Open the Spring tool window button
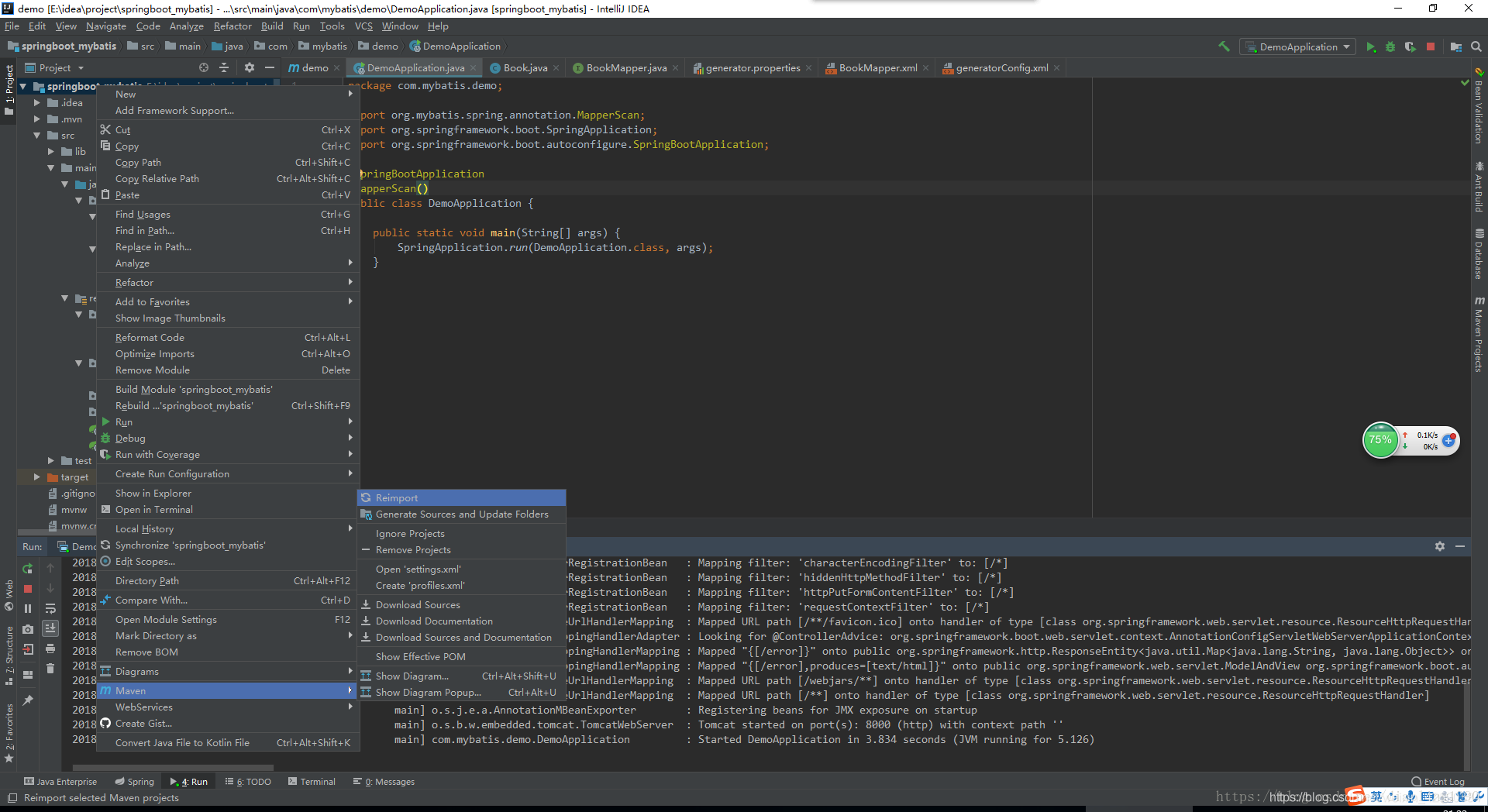This screenshot has width=1488, height=812. pyautogui.click(x=135, y=781)
